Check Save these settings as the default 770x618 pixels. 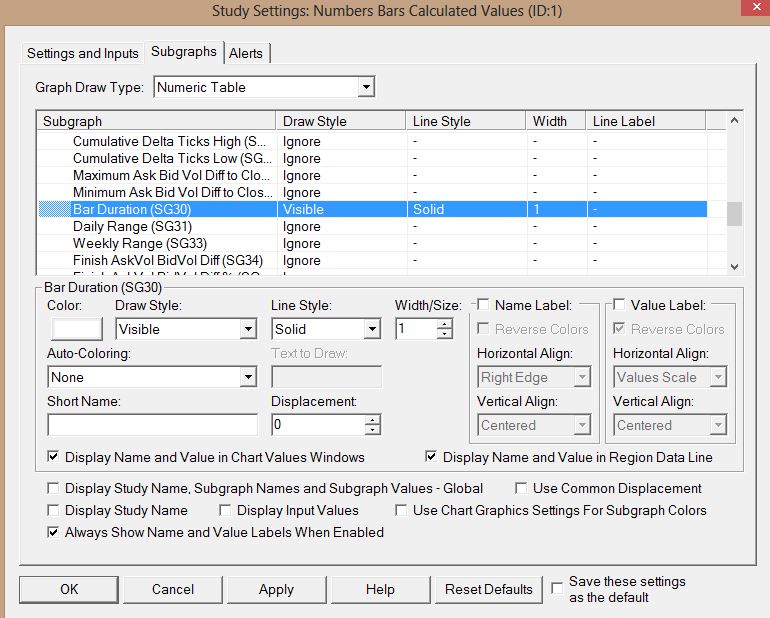(x=557, y=589)
